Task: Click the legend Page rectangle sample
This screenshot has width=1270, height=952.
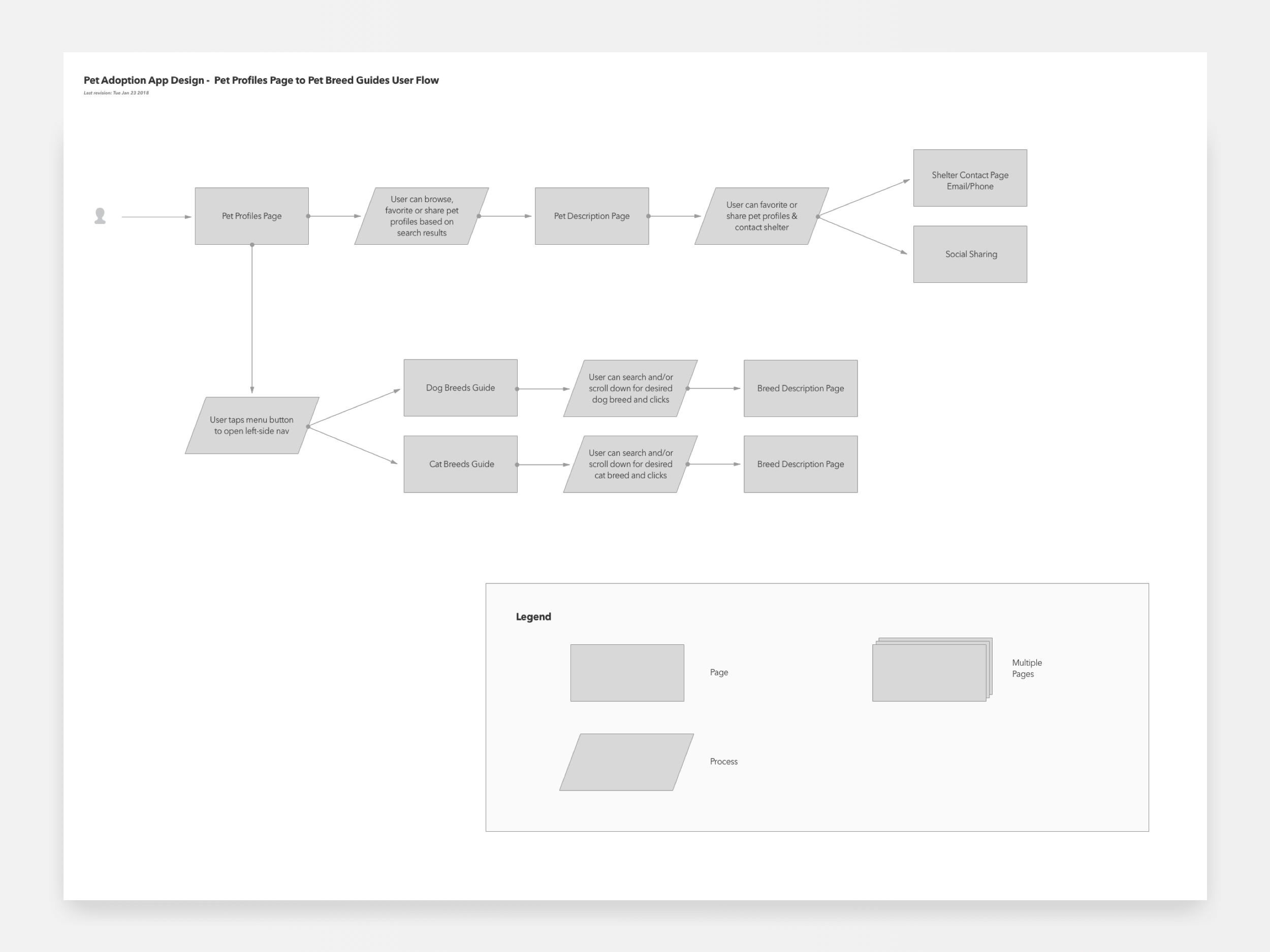Action: pyautogui.click(x=627, y=673)
